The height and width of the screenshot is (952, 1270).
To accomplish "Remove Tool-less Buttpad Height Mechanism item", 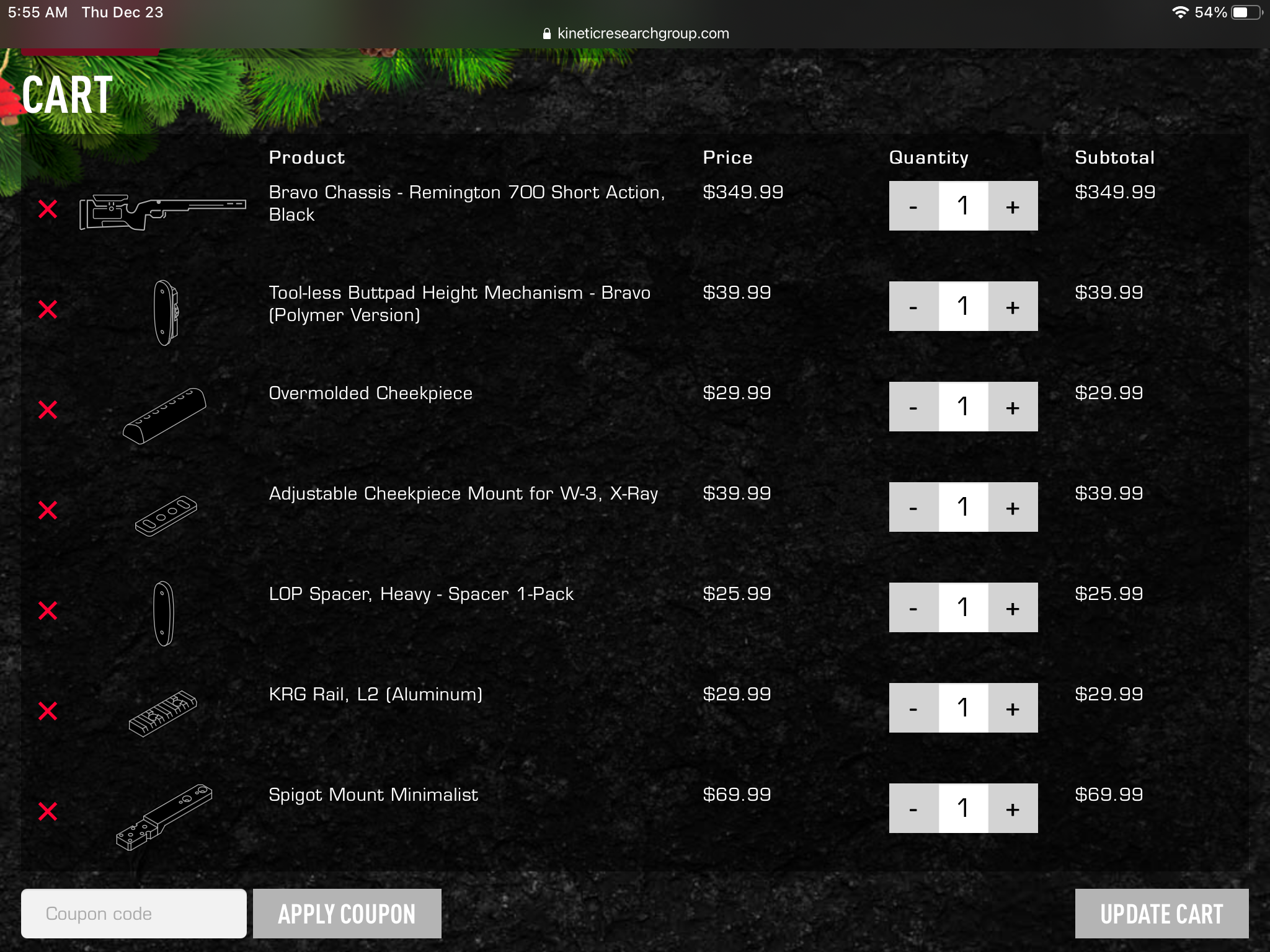I will (48, 309).
